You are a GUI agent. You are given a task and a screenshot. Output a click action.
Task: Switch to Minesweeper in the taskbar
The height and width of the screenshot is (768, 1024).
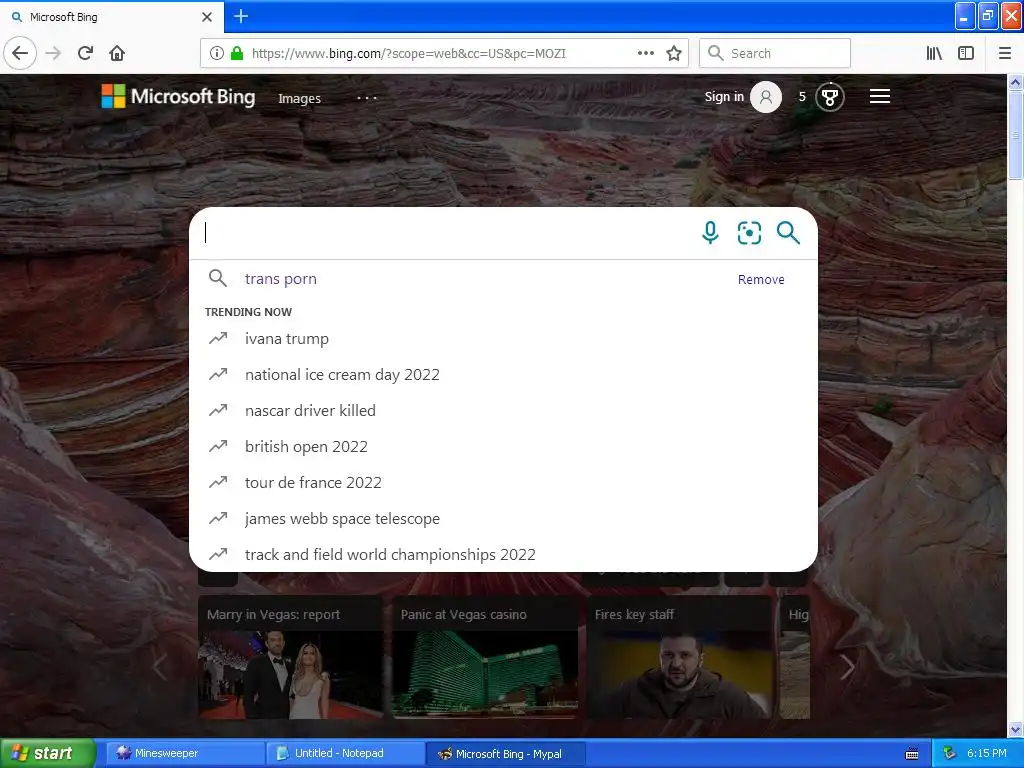tap(185, 754)
